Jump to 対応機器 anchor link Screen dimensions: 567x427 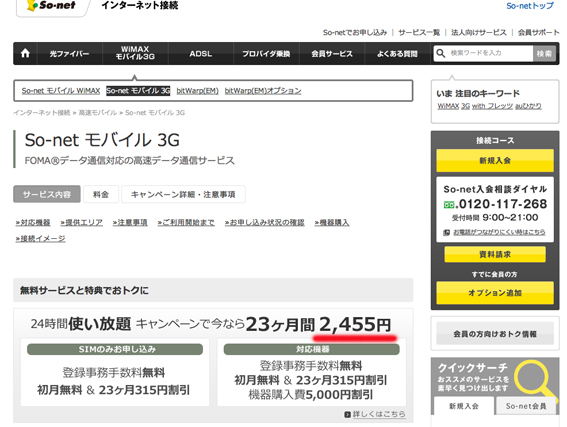[x=33, y=222]
